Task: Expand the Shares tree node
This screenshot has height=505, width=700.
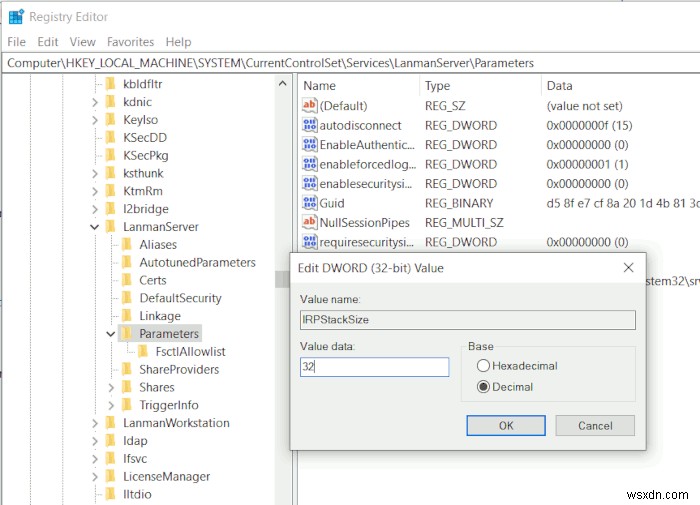Action: tap(111, 388)
